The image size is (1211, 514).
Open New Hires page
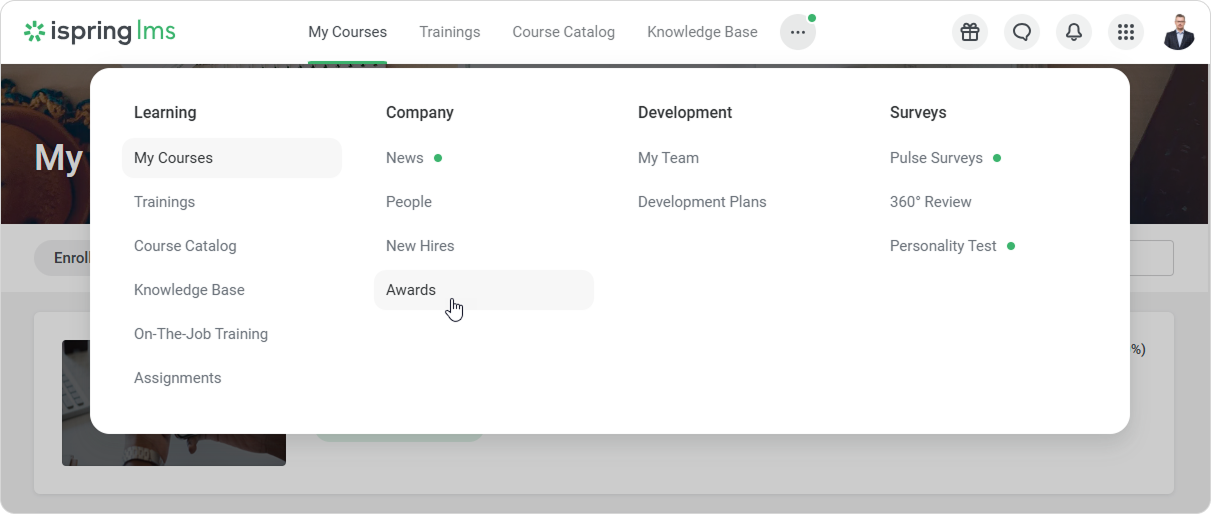tap(420, 246)
